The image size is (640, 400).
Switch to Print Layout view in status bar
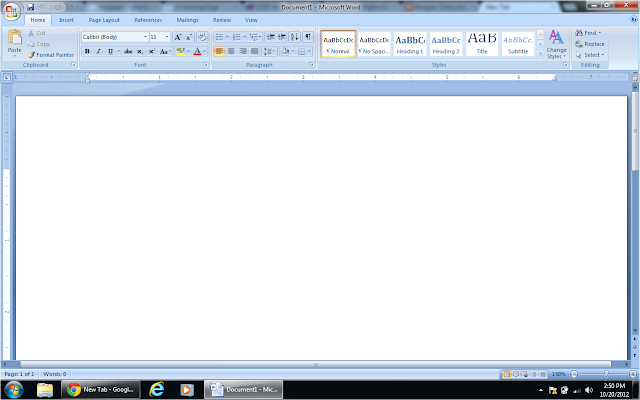(507, 374)
